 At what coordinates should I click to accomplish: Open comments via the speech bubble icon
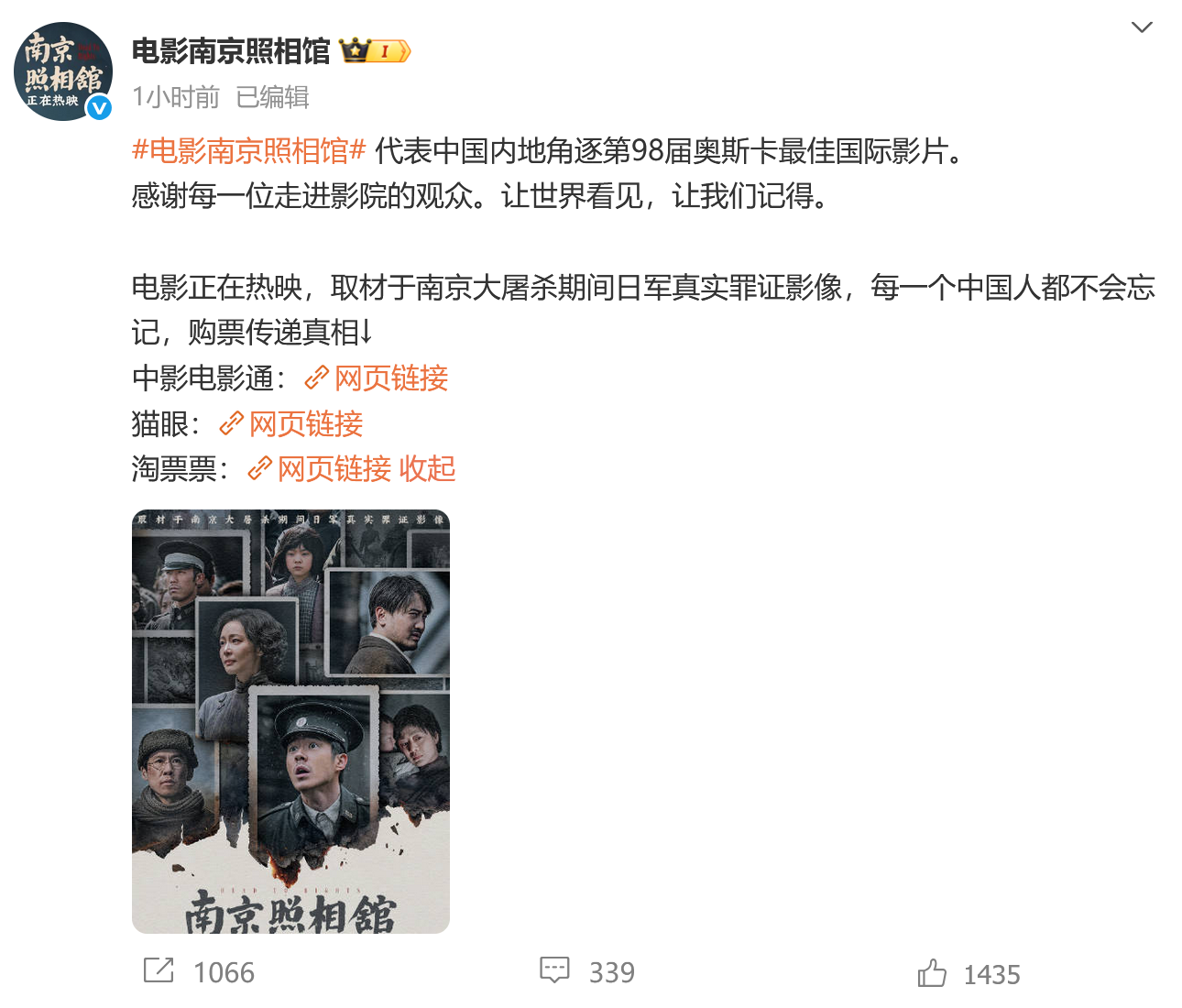(554, 970)
